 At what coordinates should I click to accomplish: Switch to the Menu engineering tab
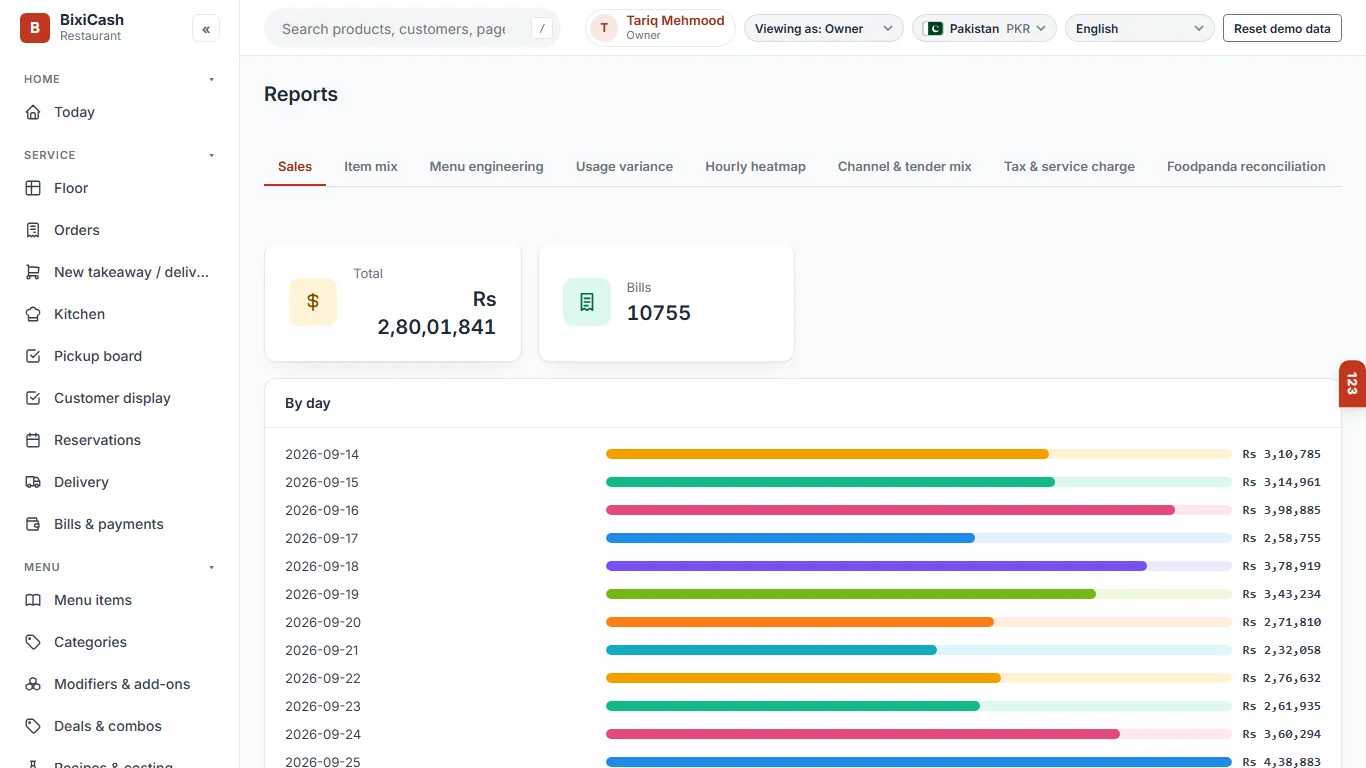pos(487,167)
